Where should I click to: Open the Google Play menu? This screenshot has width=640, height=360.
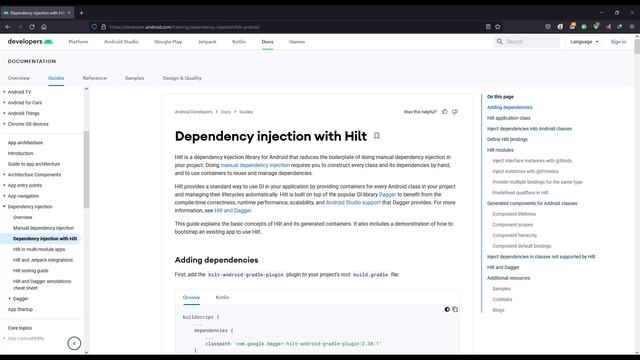(x=168, y=42)
